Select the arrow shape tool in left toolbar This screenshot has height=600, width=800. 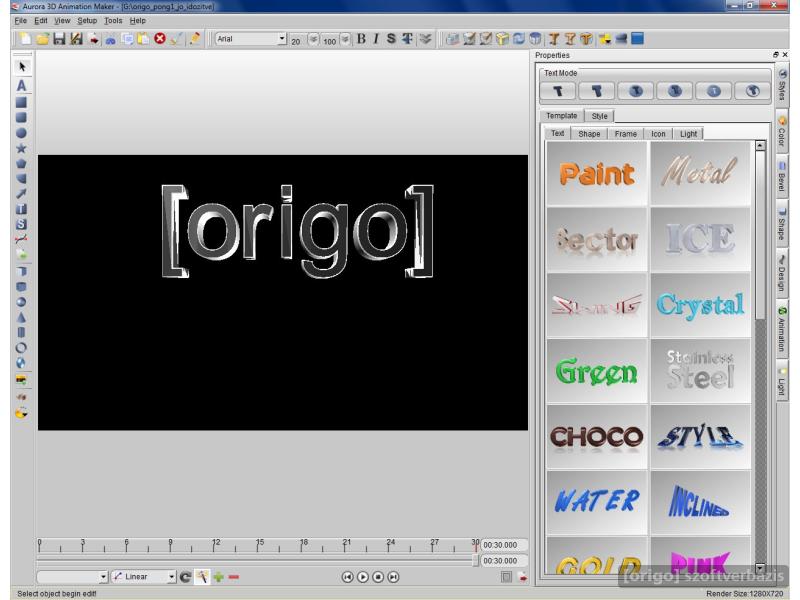[x=21, y=193]
